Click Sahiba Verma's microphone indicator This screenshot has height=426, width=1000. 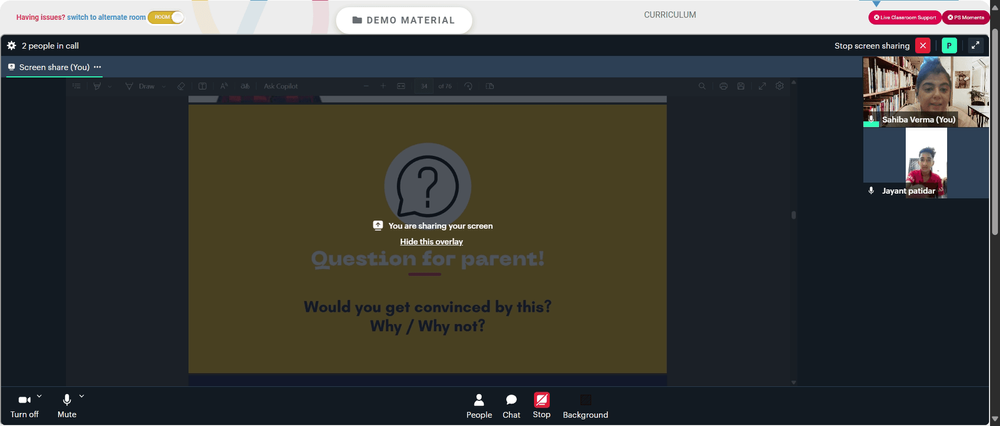(871, 119)
